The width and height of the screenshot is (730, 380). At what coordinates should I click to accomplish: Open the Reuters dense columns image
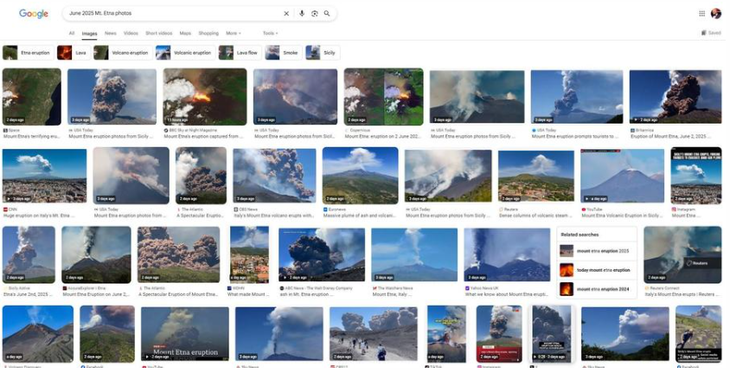coord(536,176)
